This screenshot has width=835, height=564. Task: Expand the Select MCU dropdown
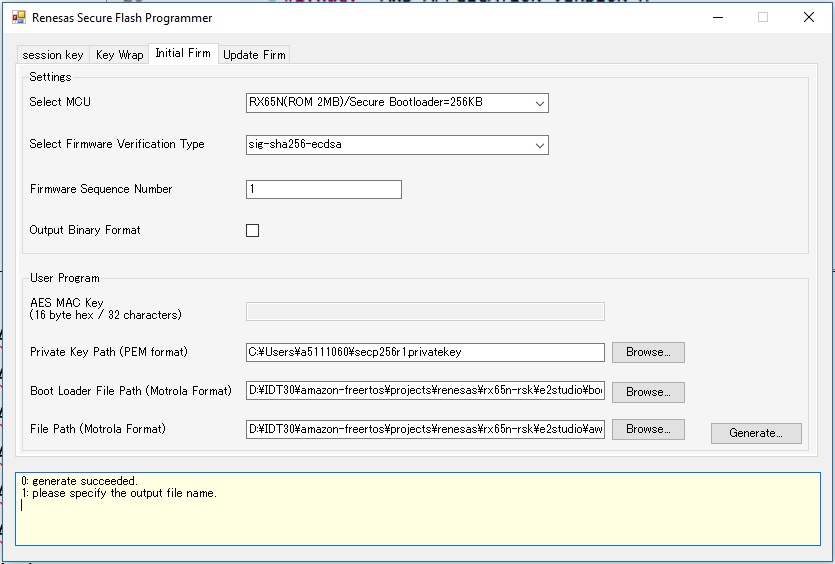tap(539, 103)
